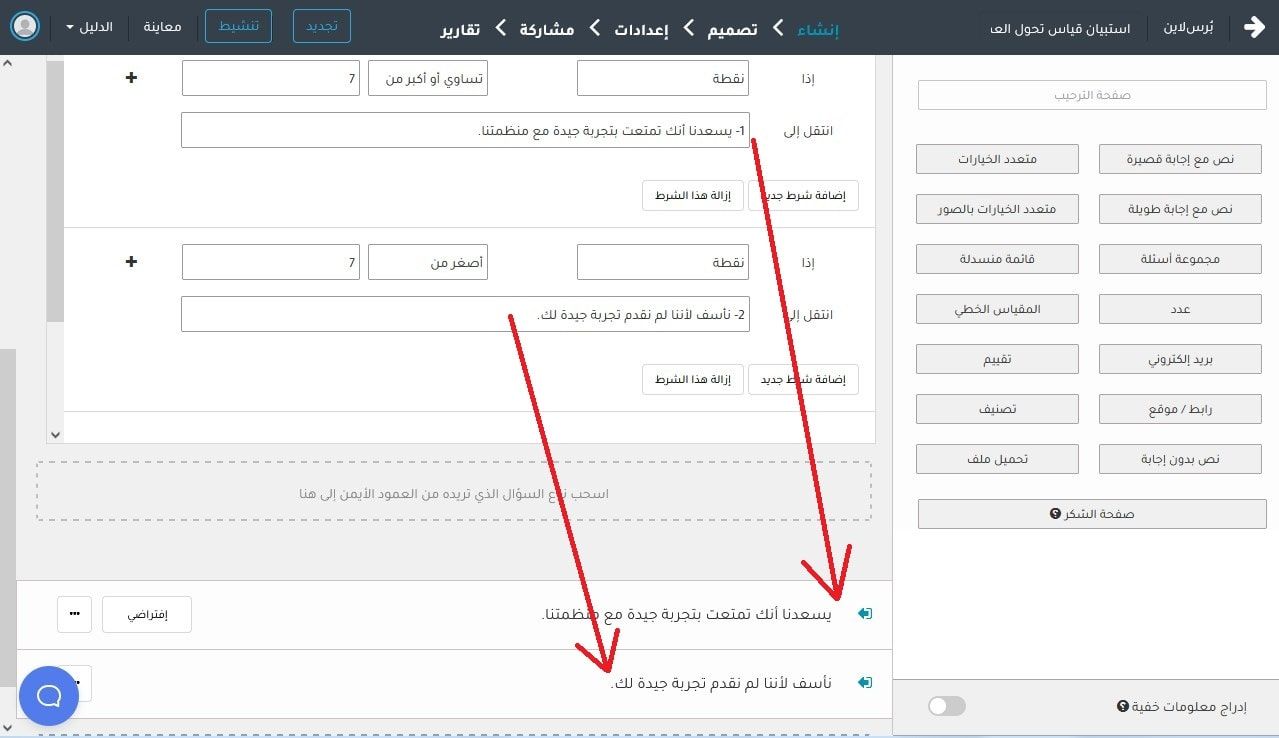Add a متعدد الخيارات بالصور question
1279x738 pixels.
997,209
